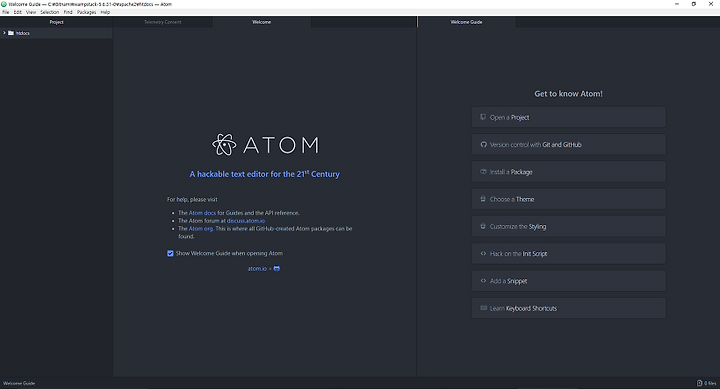The width and height of the screenshot is (720, 389).
Task: Expand the Customize the Styling card
Action: (568, 226)
